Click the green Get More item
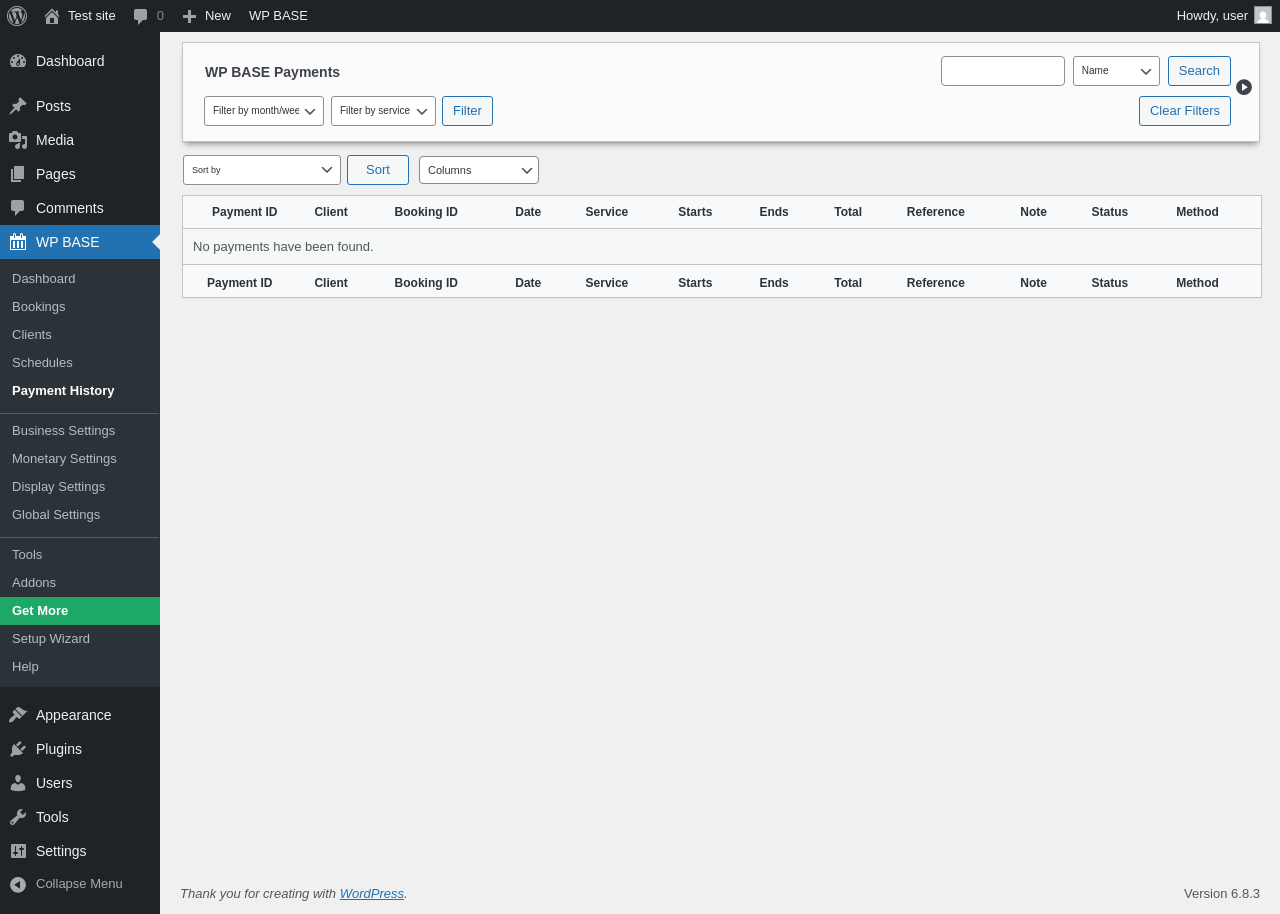This screenshot has width=1280, height=914. coord(80,611)
